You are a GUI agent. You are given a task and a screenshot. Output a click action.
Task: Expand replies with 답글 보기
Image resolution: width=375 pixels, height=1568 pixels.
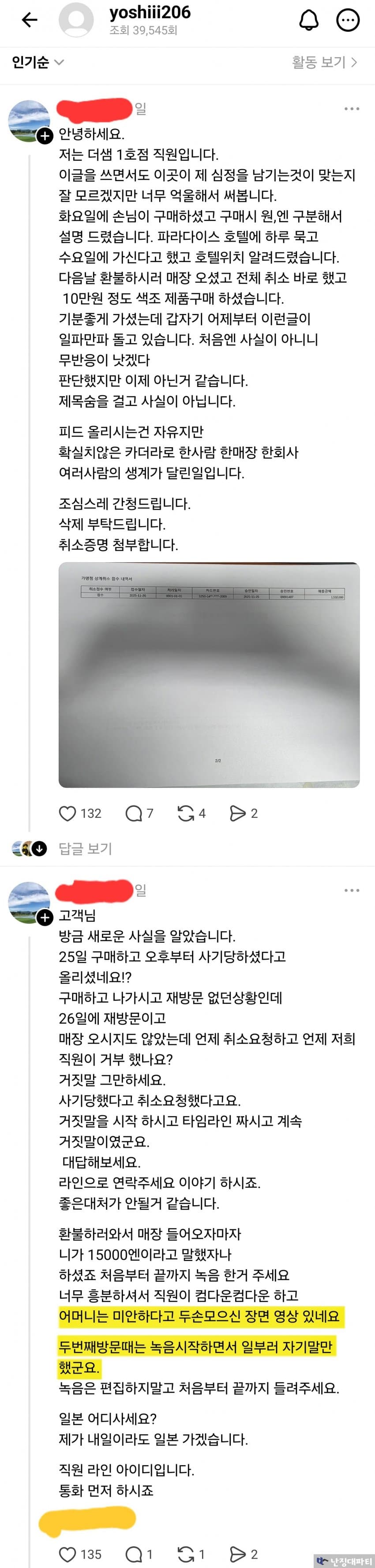coord(85,848)
